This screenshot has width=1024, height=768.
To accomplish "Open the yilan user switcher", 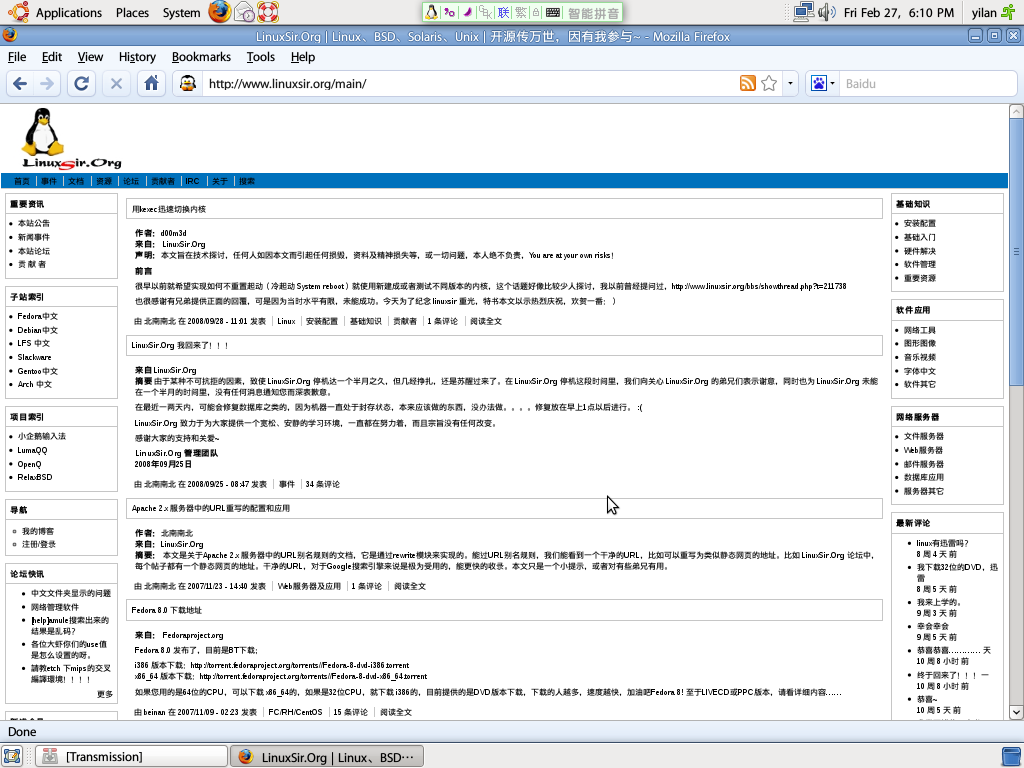I will (984, 12).
